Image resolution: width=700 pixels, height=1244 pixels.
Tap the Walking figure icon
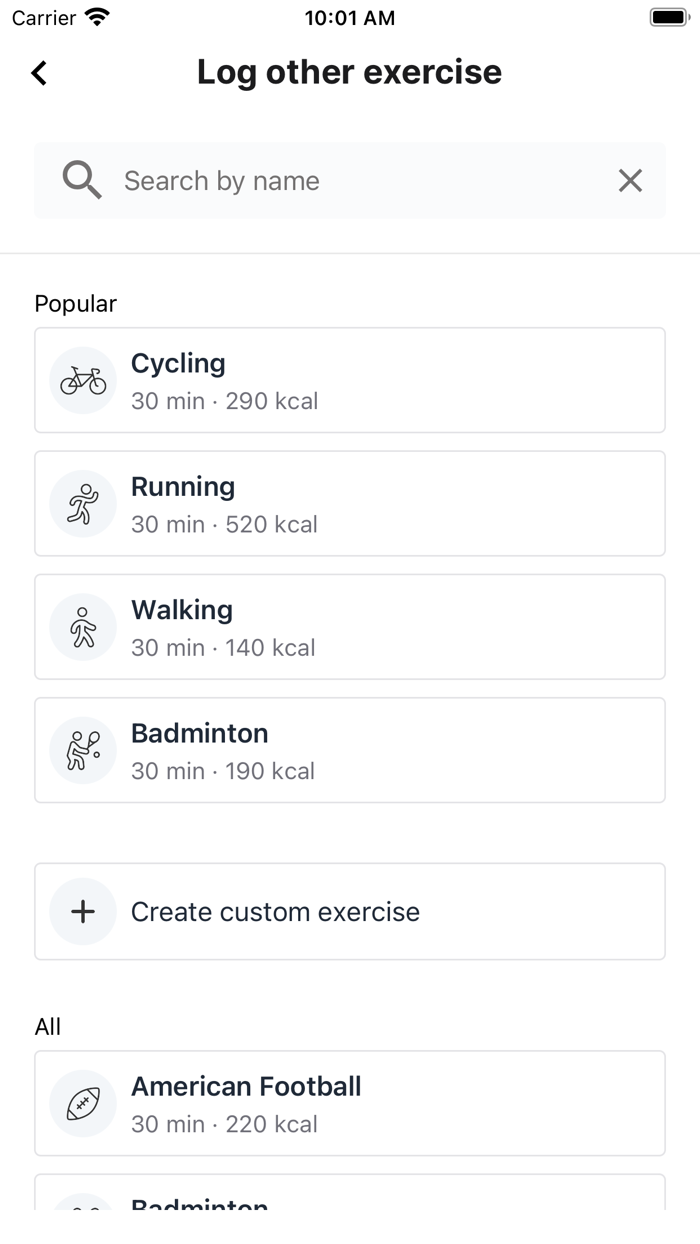pos(83,627)
